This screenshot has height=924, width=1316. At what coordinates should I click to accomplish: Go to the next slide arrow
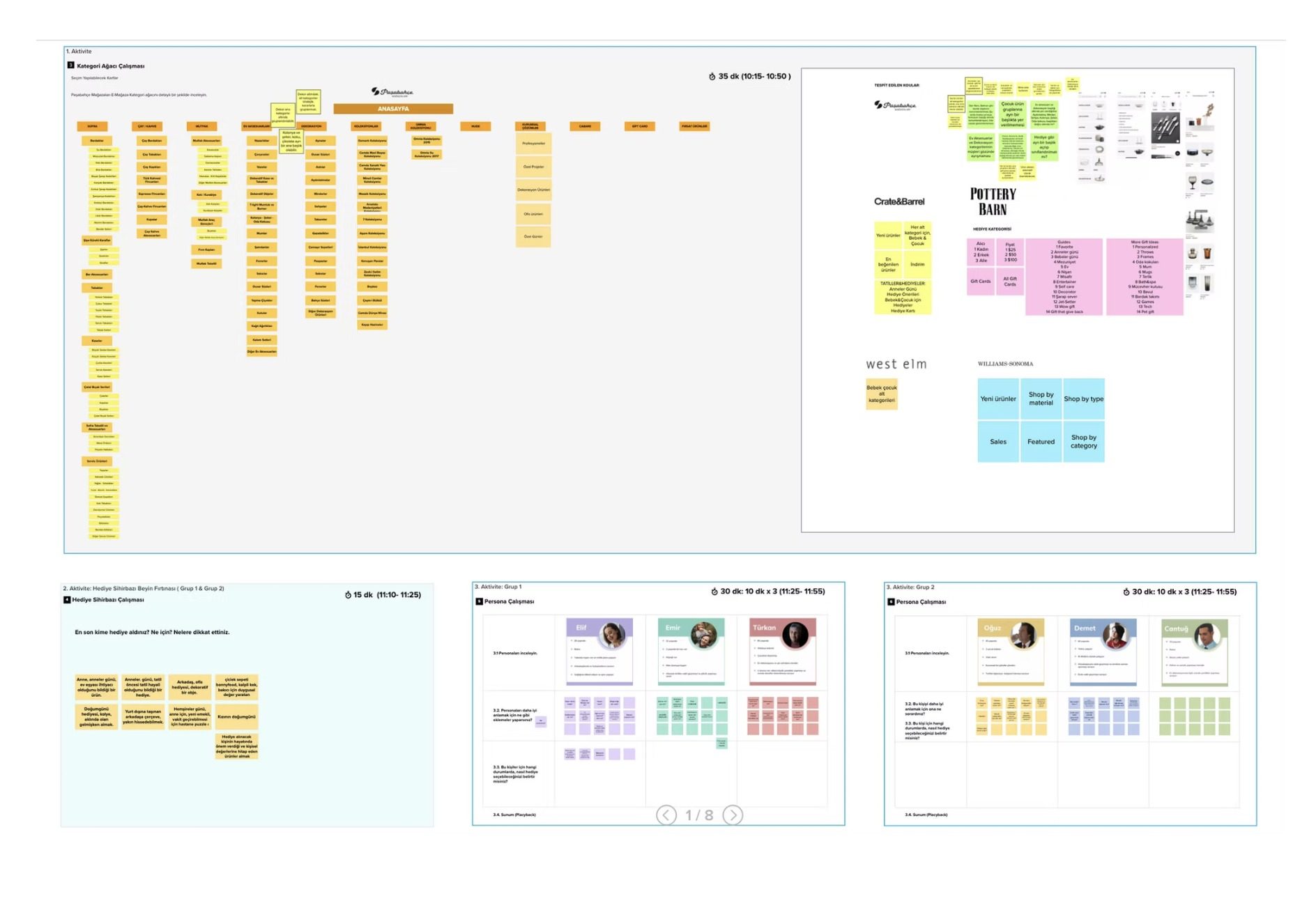tap(733, 815)
